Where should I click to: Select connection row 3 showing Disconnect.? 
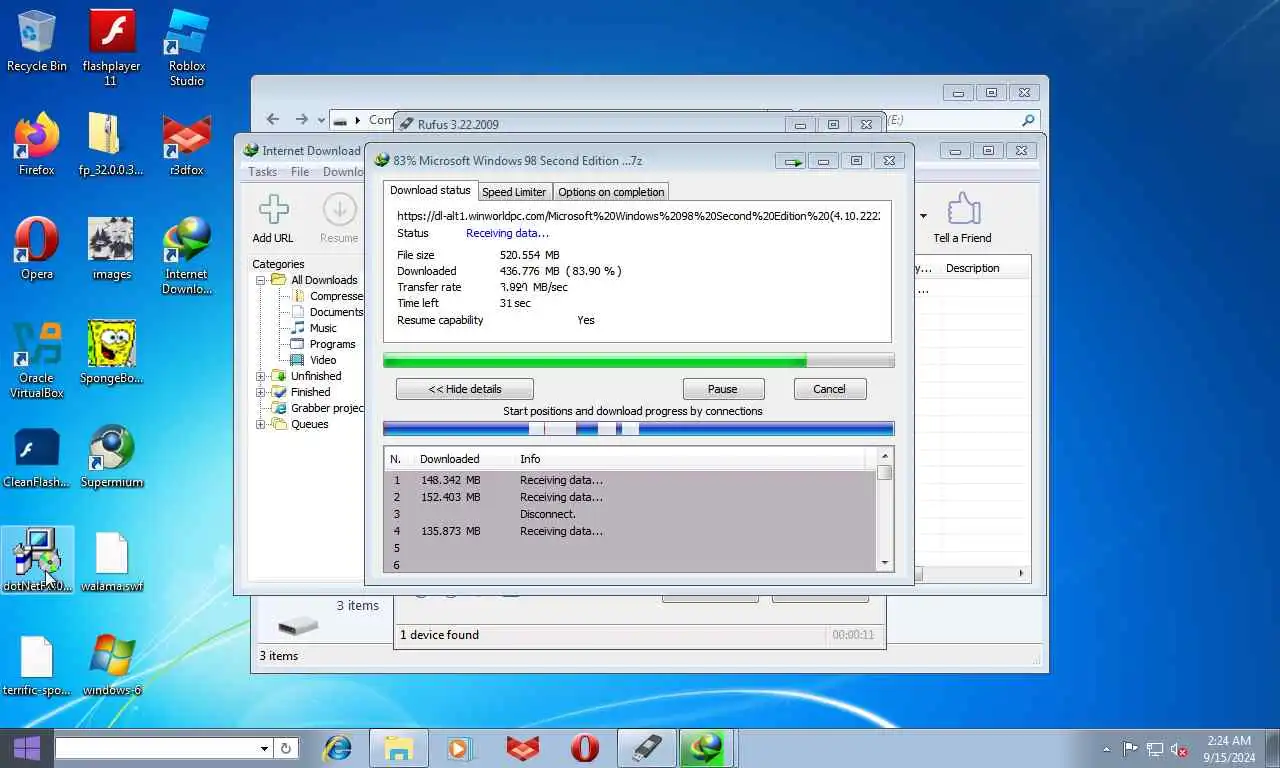(x=631, y=514)
